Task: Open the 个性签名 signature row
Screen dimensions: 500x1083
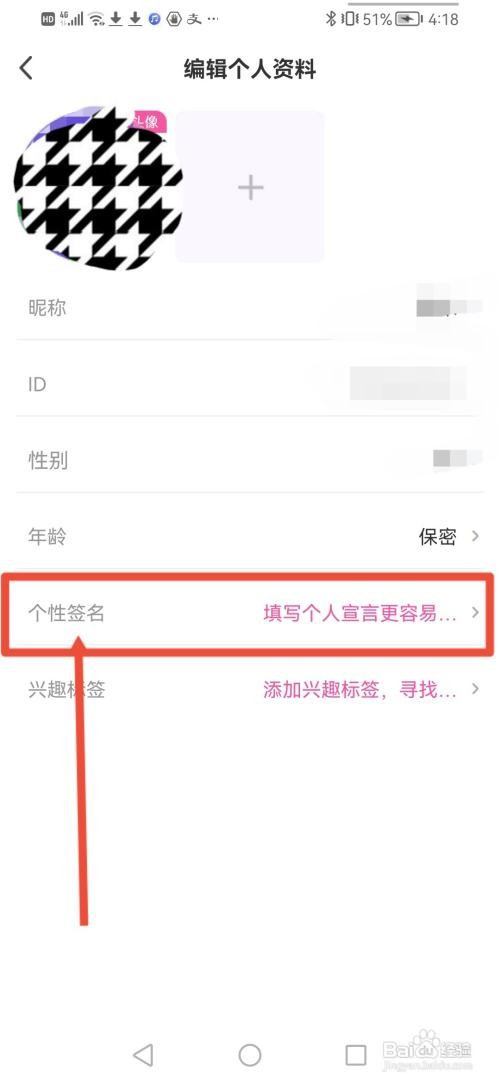Action: [250, 613]
